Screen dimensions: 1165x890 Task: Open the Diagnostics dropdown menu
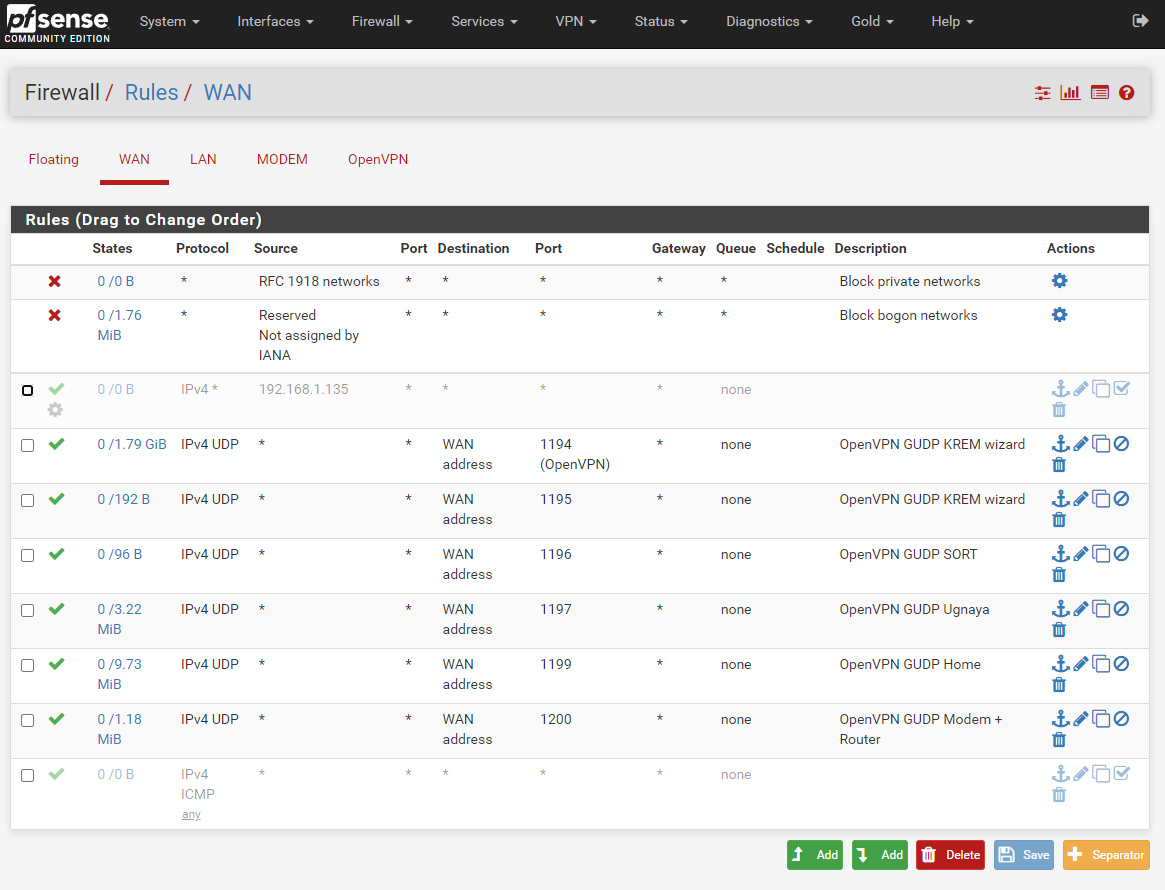[769, 22]
